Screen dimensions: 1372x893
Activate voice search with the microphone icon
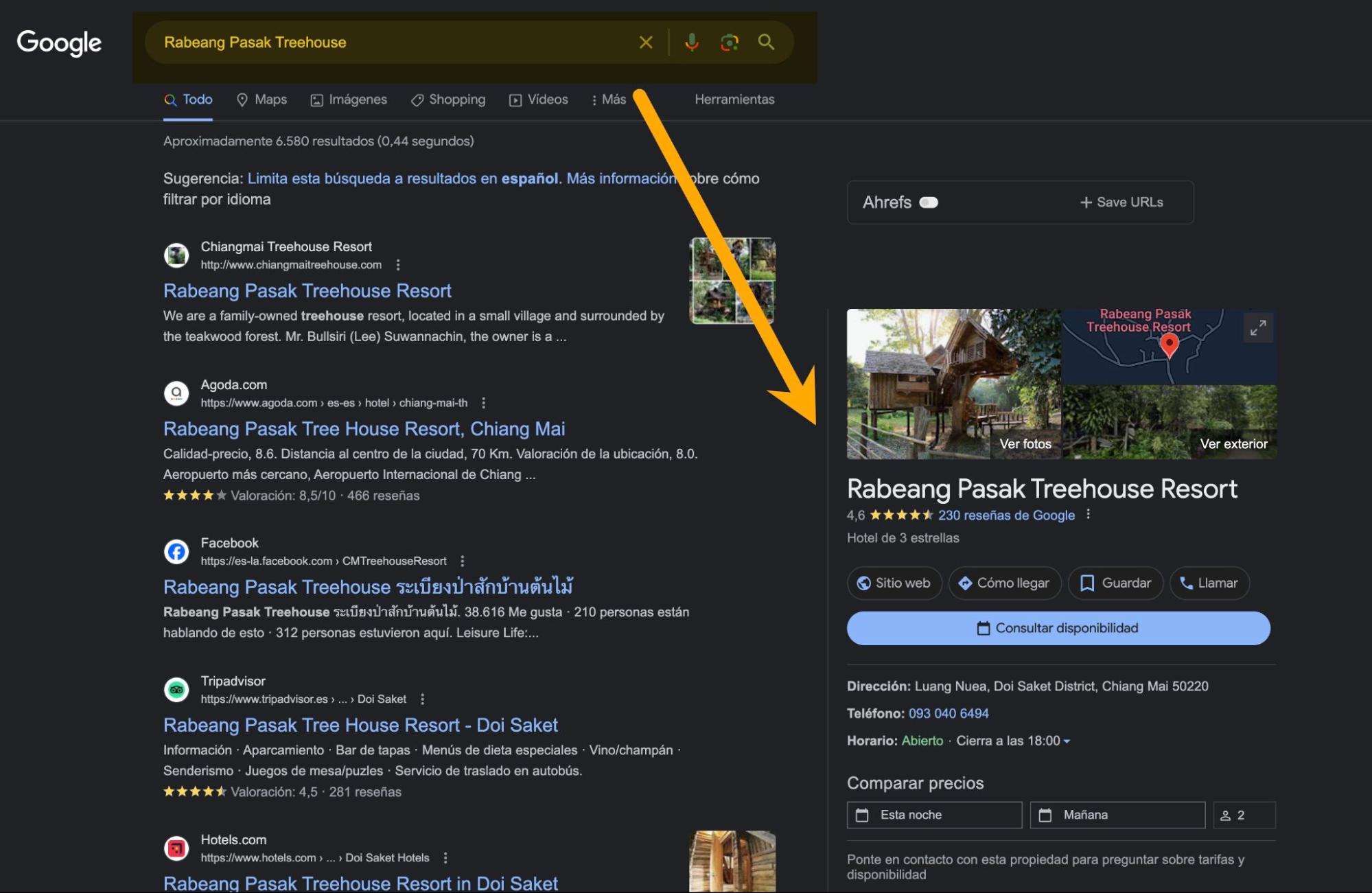[x=691, y=42]
